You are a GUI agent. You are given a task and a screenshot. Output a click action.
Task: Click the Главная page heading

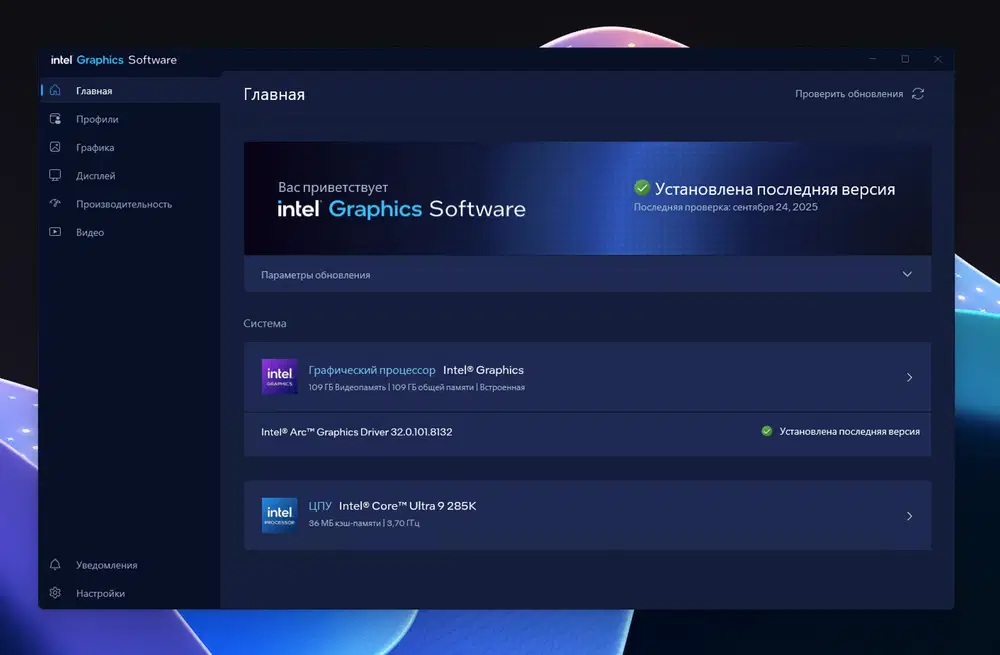274,94
